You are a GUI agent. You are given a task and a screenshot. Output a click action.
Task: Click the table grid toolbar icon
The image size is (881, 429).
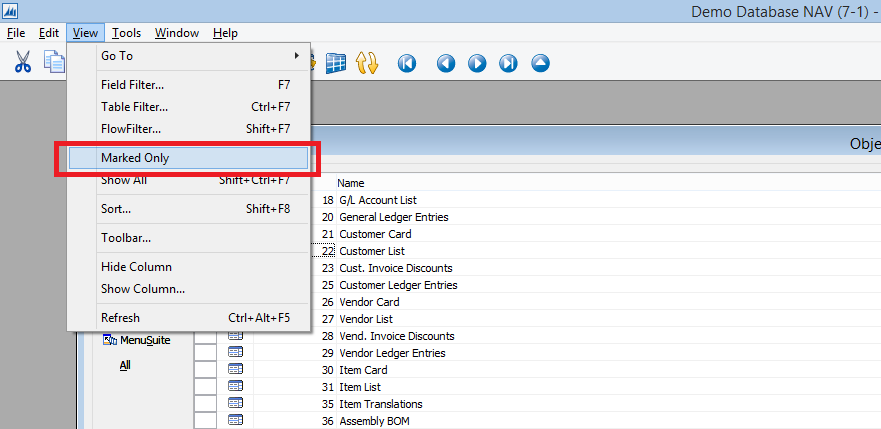tap(335, 62)
